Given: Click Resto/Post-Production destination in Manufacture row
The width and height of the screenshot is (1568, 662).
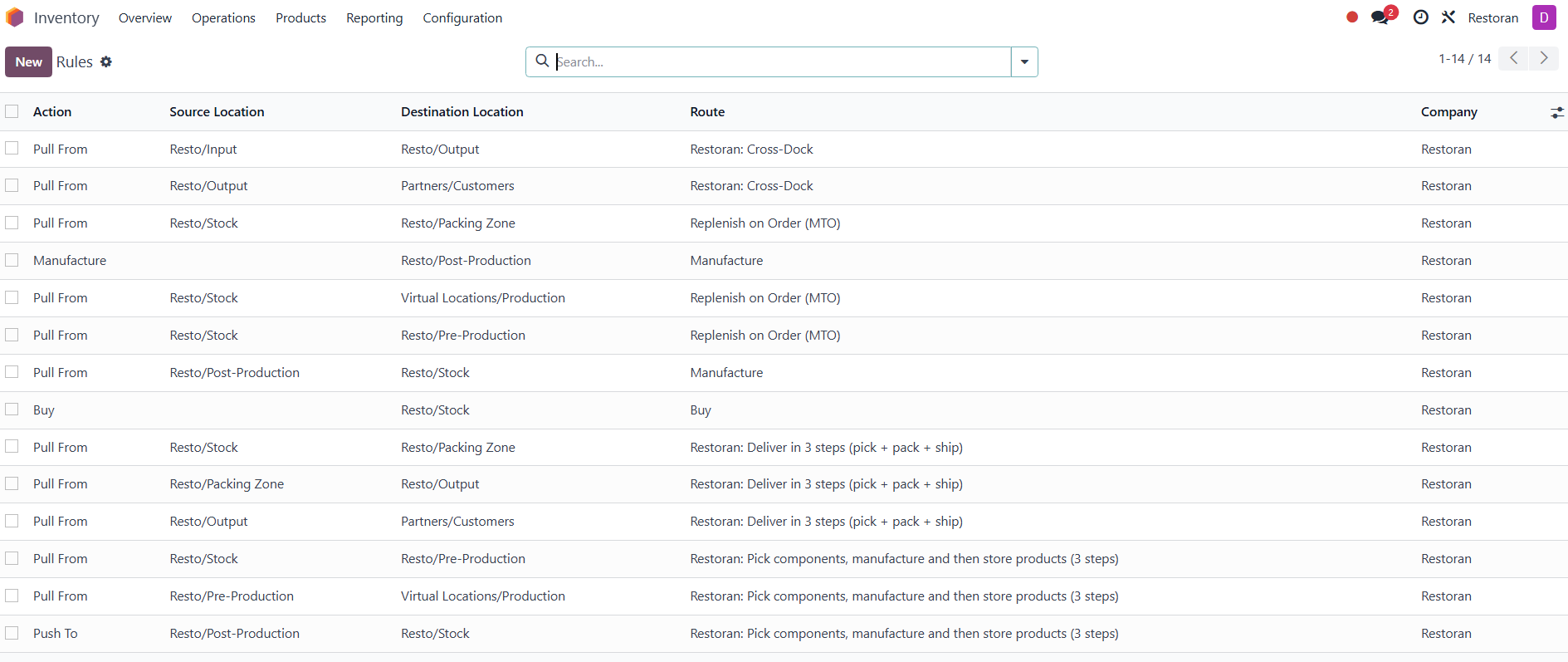Looking at the screenshot, I should point(466,260).
